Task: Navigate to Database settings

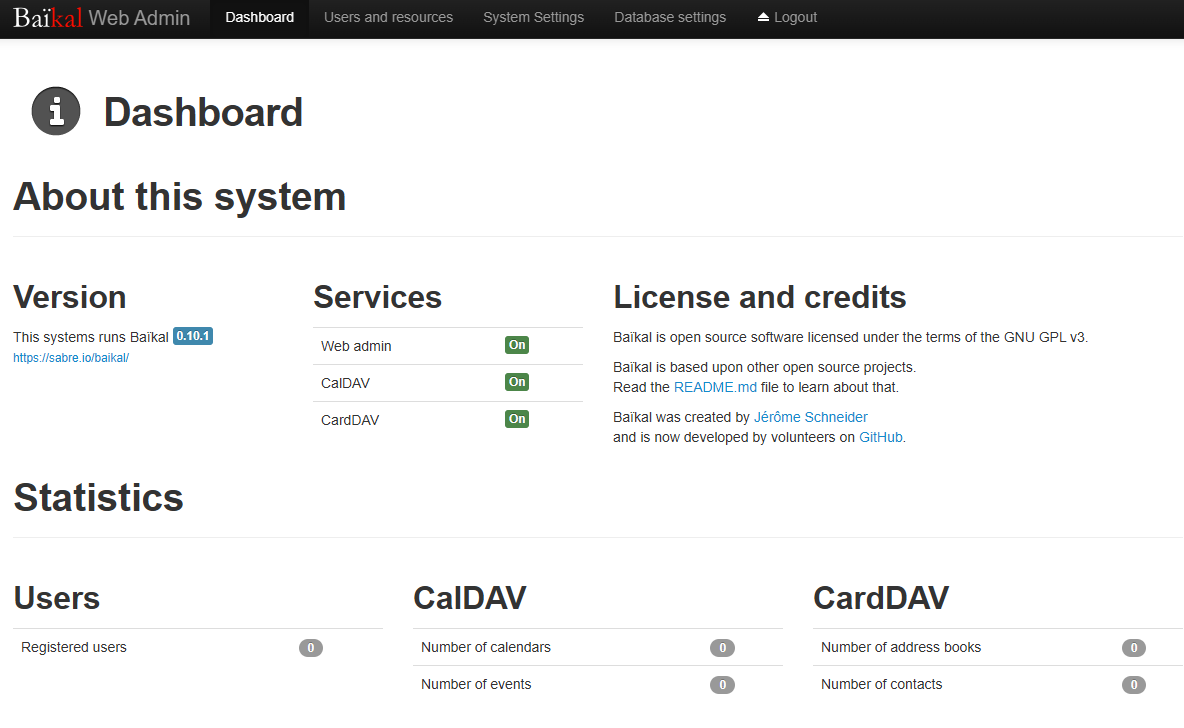Action: click(x=670, y=17)
